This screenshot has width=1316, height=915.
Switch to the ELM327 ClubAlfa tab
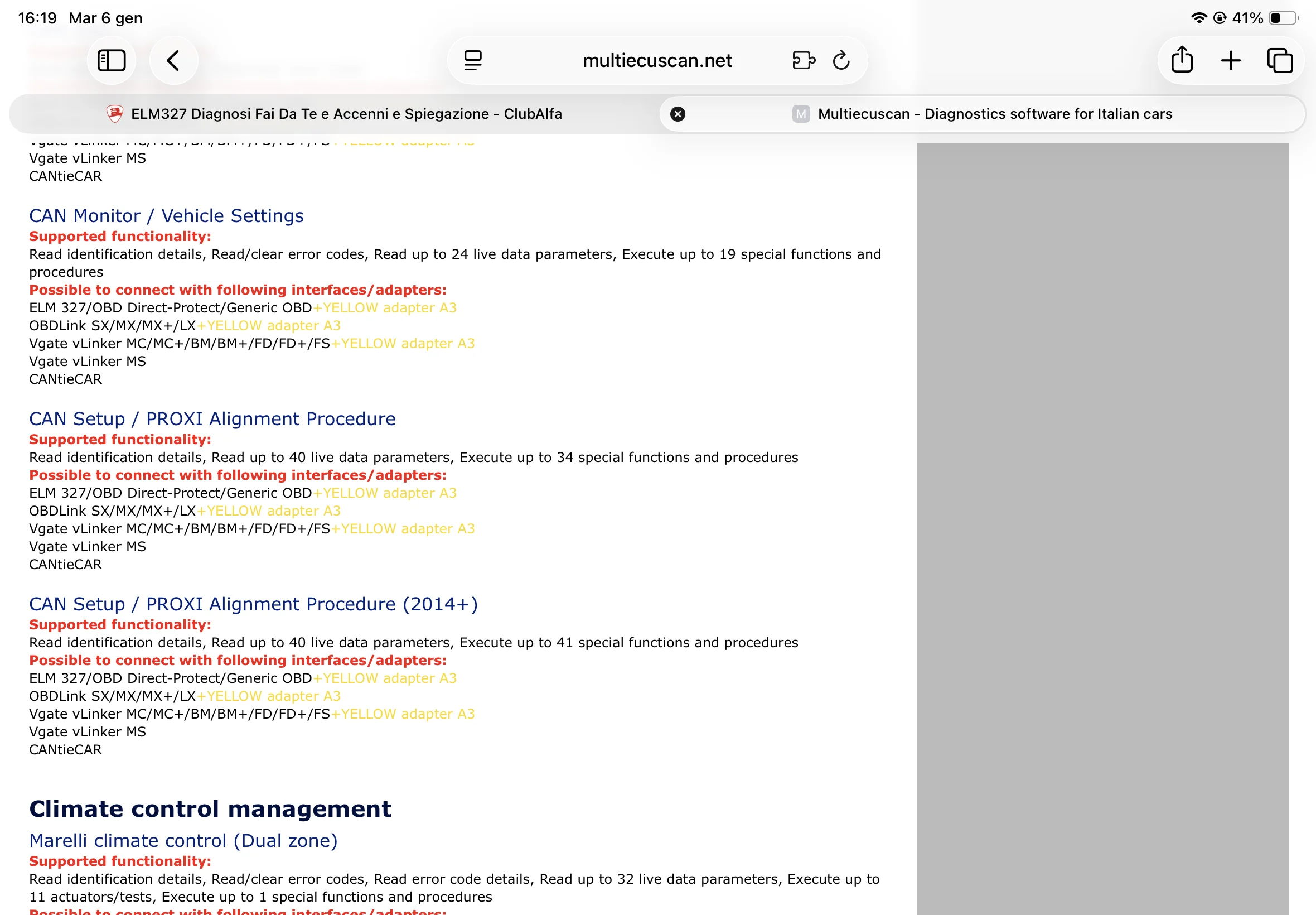pos(334,114)
